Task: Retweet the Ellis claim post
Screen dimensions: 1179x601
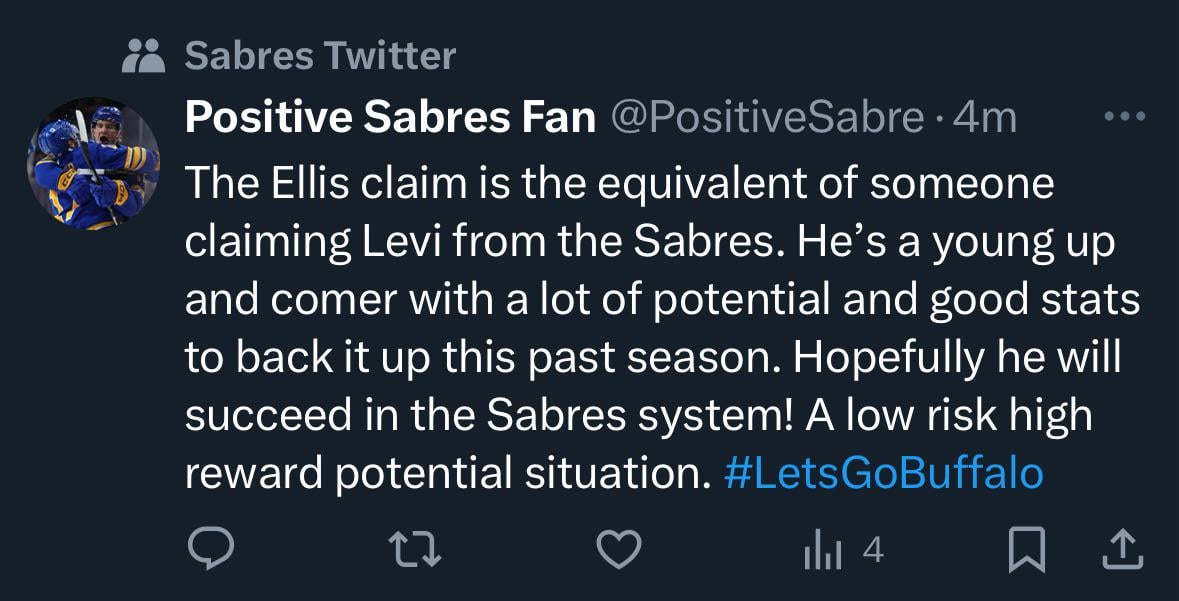Action: pos(414,549)
